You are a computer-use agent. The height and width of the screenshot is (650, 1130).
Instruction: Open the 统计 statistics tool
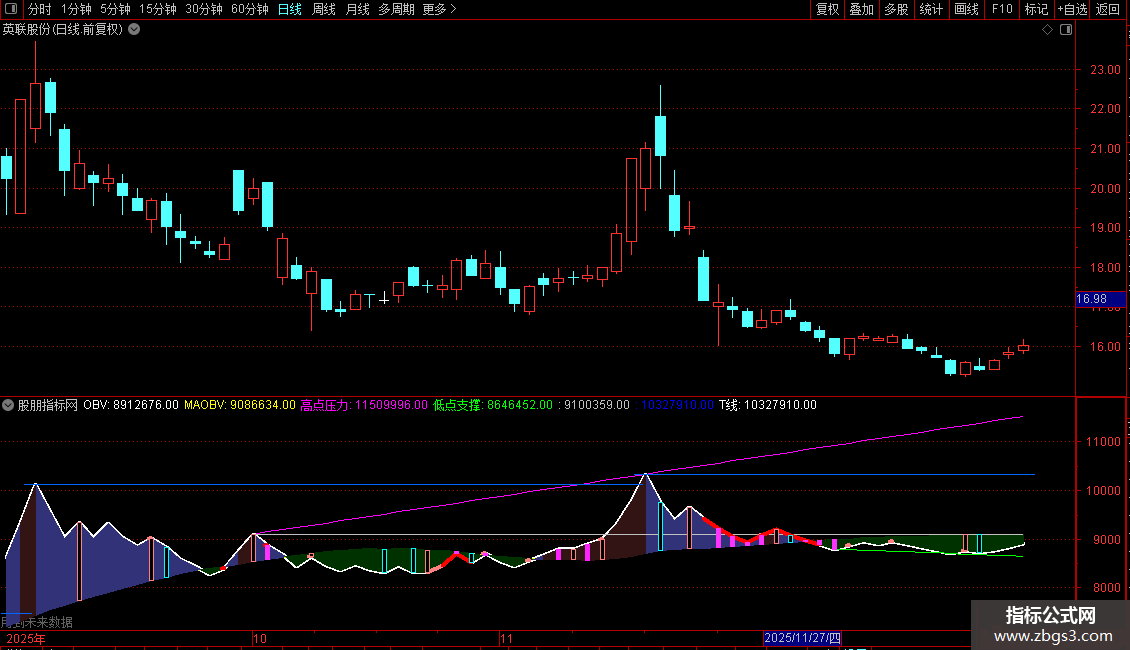931,9
